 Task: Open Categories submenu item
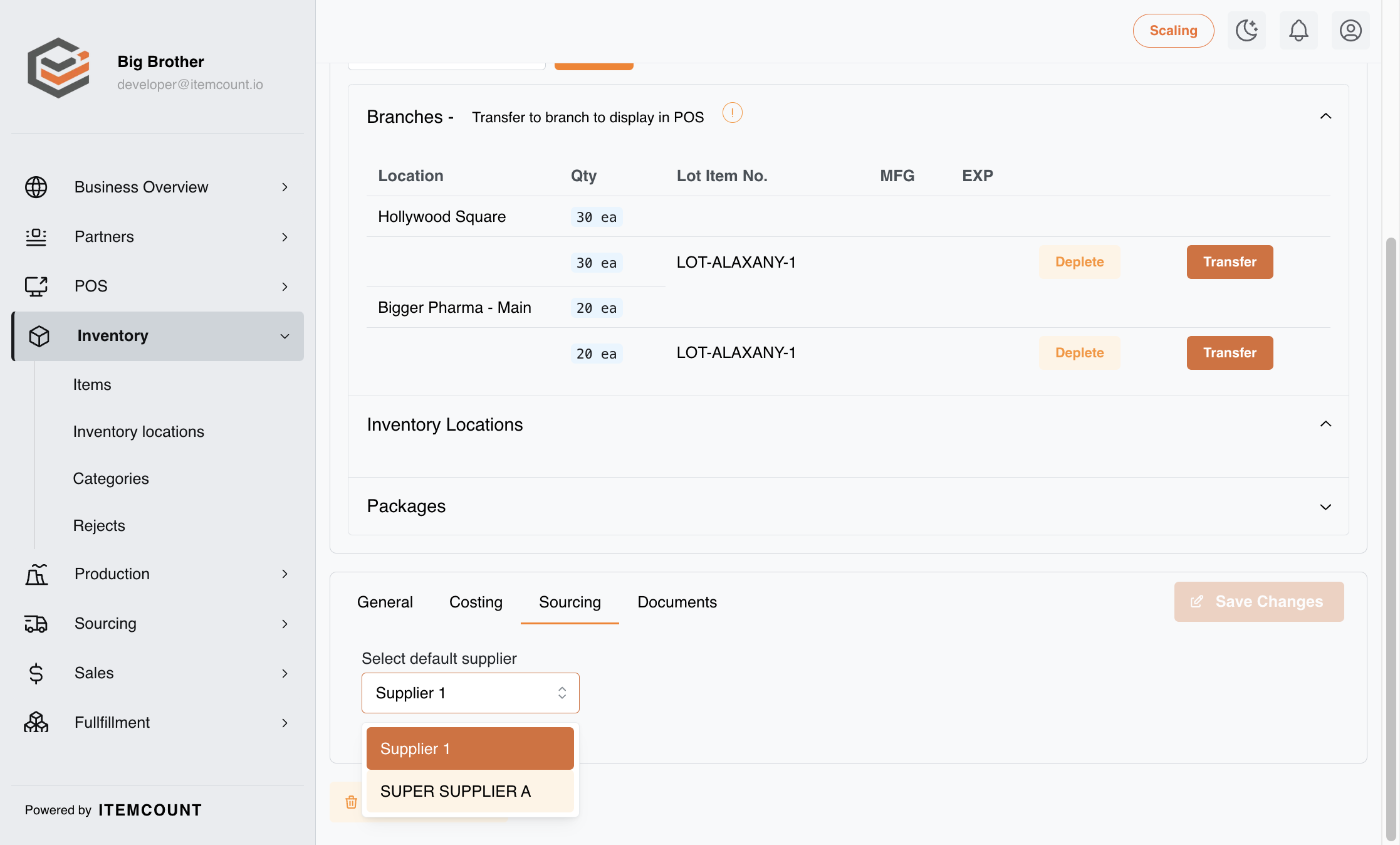pyautogui.click(x=111, y=478)
